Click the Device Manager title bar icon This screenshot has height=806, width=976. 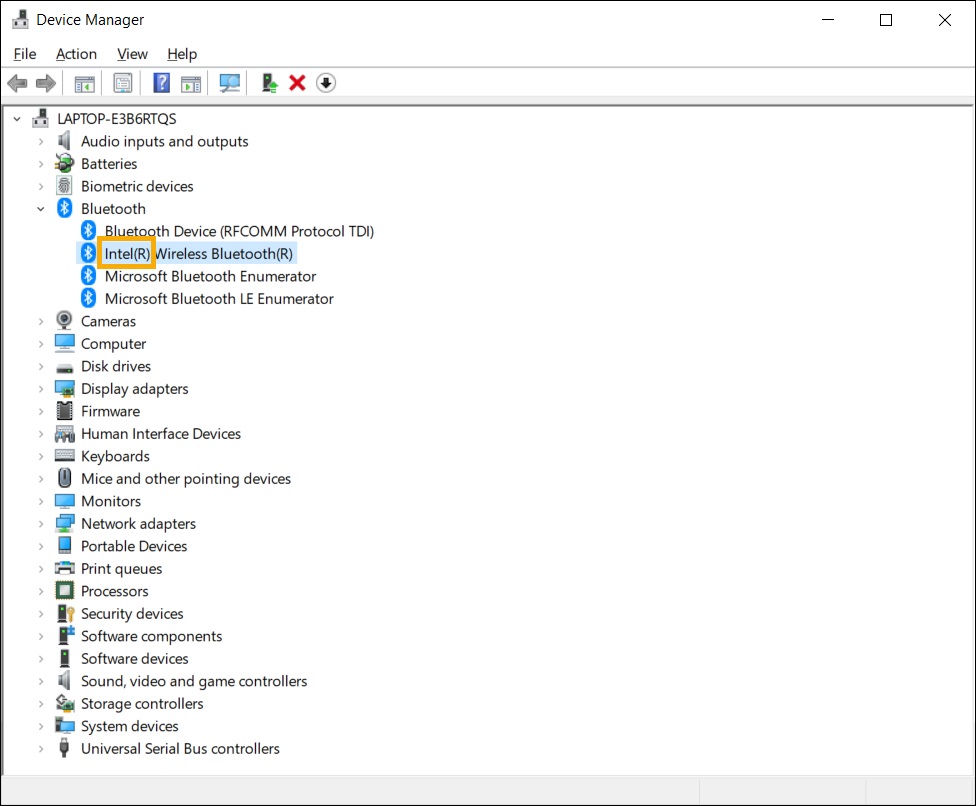(21, 19)
